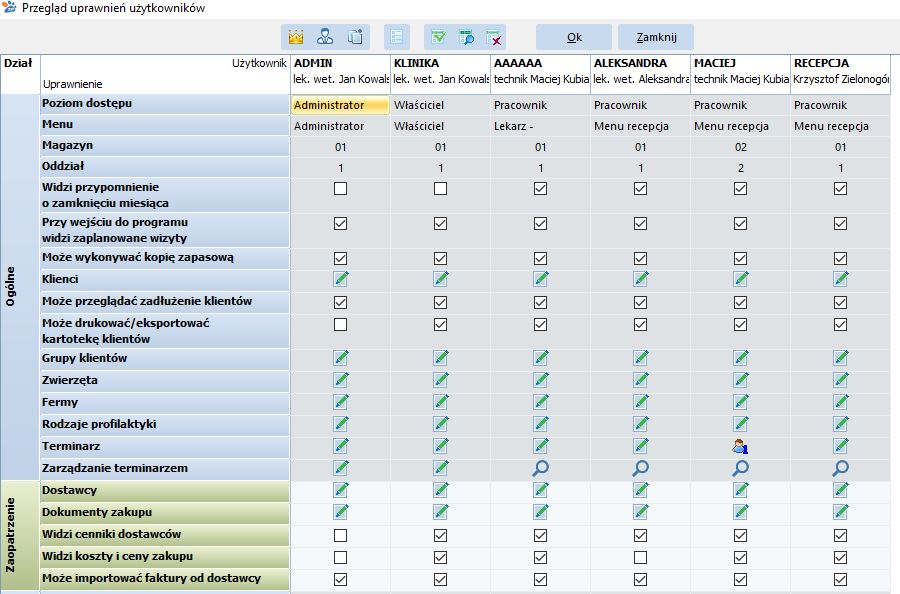The image size is (900, 594).
Task: Click KLINIKA's Grupy klientów edit icon
Action: click(441, 358)
